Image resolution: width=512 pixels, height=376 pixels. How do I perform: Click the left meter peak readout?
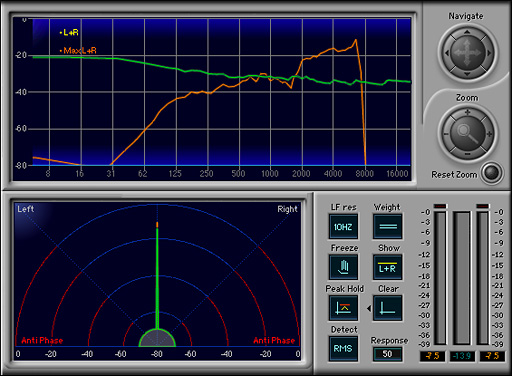432,356
